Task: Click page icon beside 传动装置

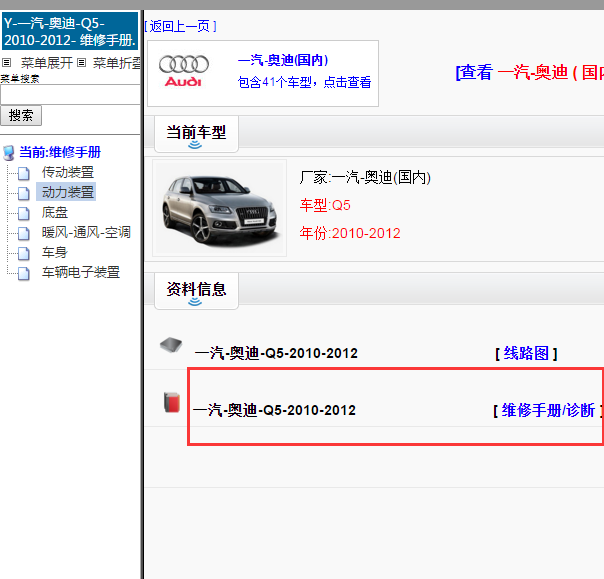Action: pos(24,173)
